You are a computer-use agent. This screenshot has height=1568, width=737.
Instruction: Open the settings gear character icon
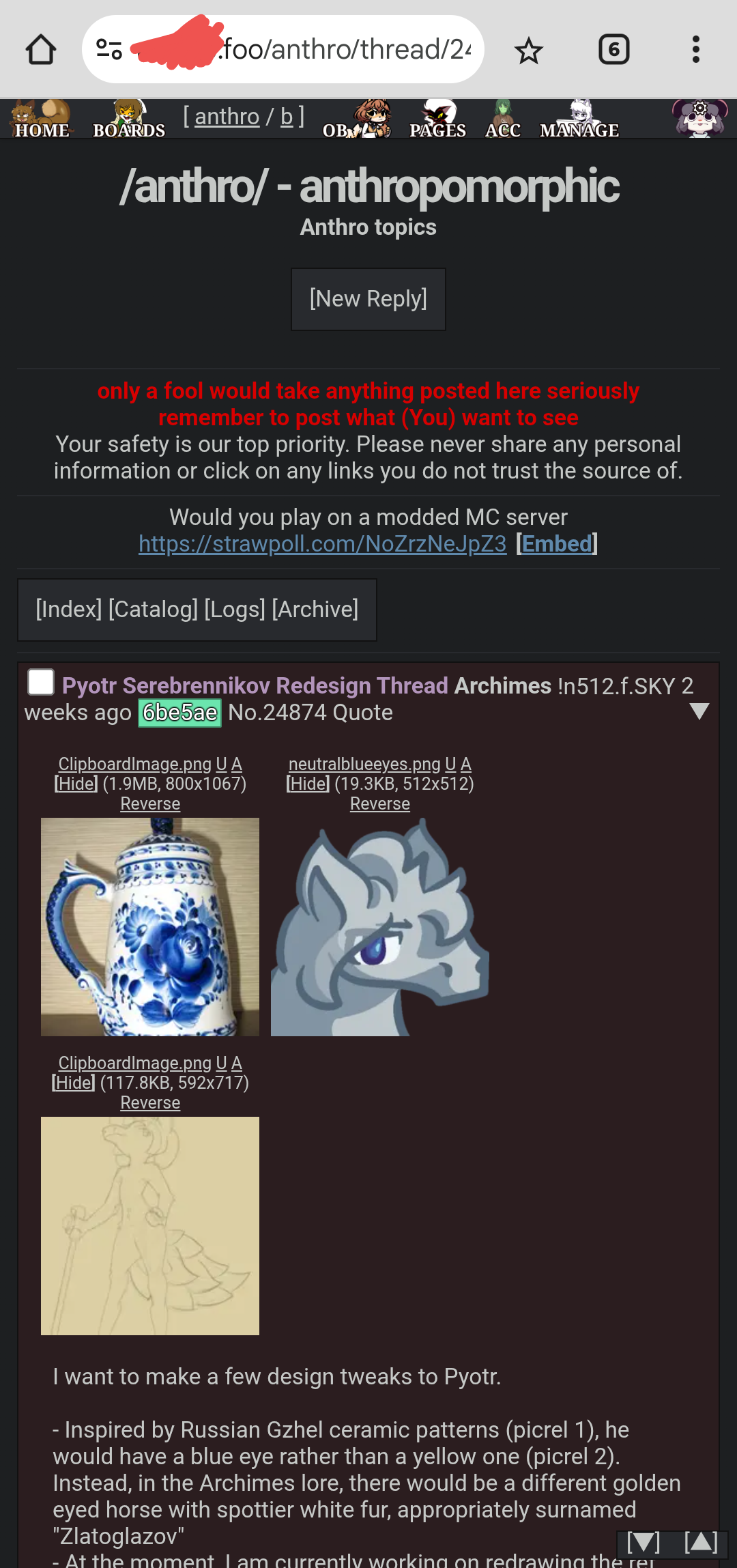699,119
